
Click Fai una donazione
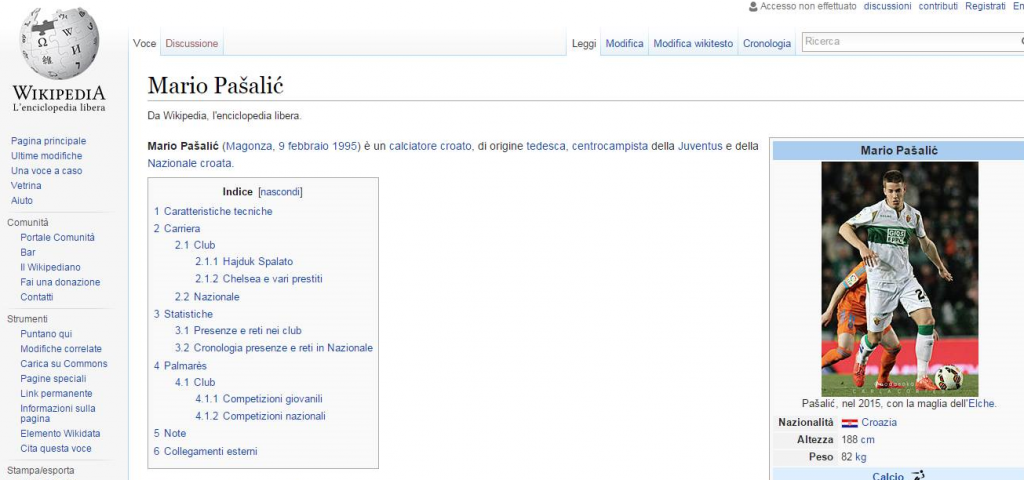[60, 283]
